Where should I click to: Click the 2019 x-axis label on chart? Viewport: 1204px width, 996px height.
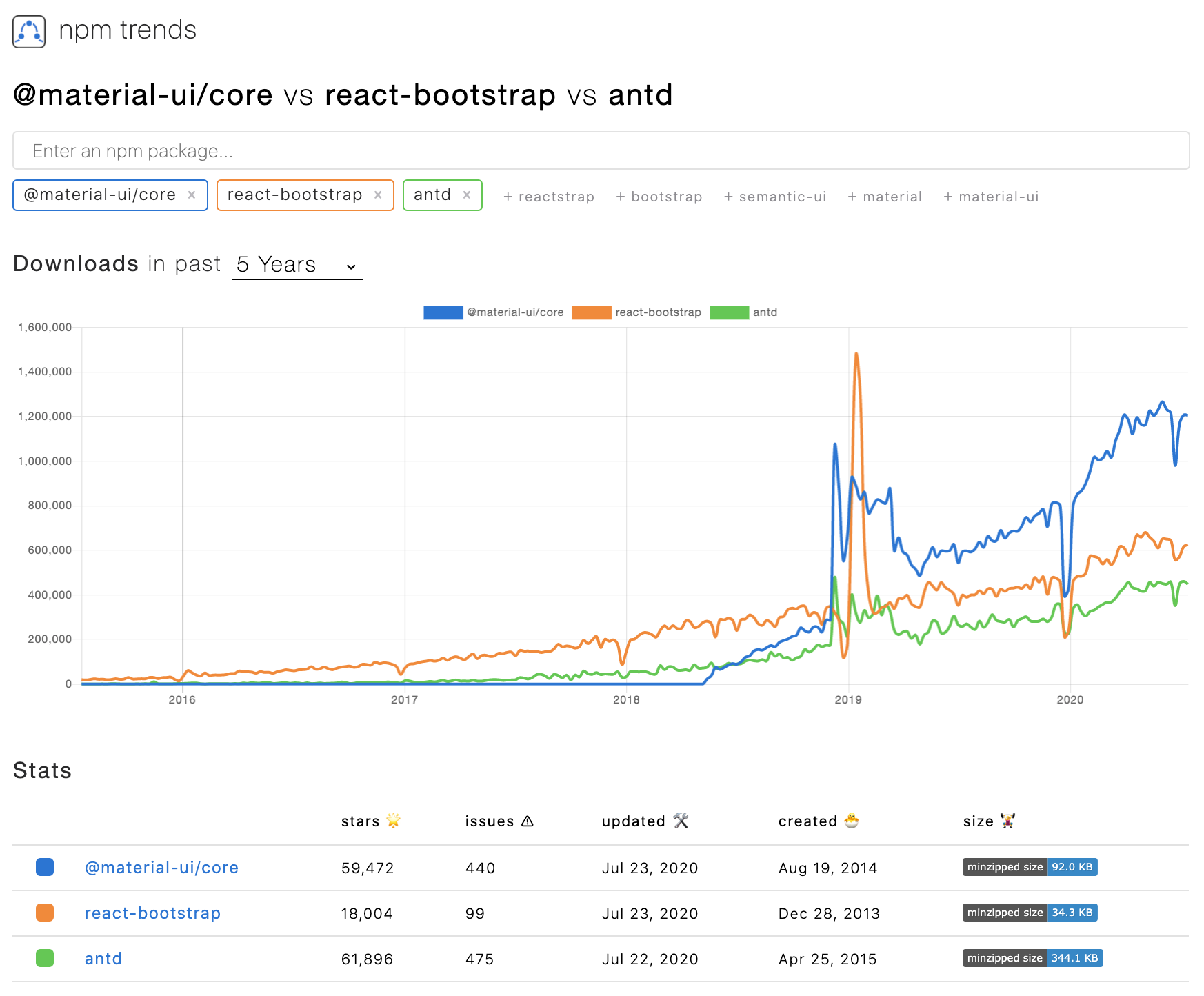point(848,699)
